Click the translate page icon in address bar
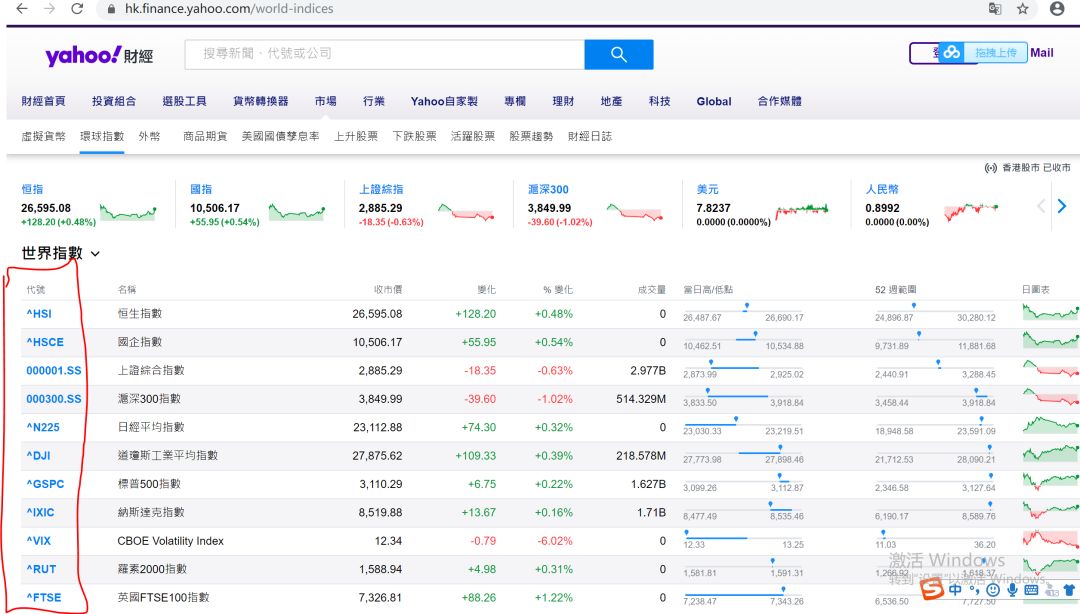 (995, 8)
